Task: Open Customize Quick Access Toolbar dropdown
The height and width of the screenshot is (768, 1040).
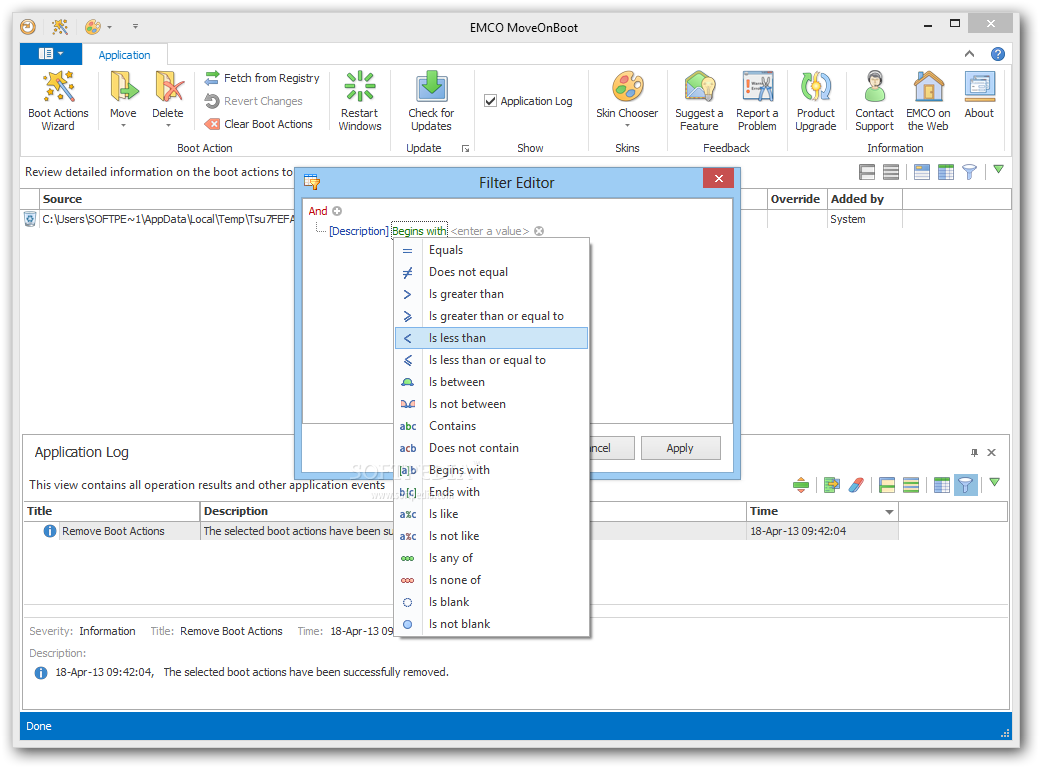Action: 135,27
